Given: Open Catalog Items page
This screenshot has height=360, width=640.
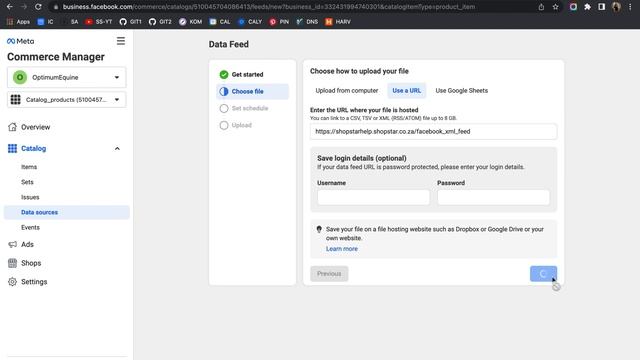Looking at the screenshot, I should 29,167.
